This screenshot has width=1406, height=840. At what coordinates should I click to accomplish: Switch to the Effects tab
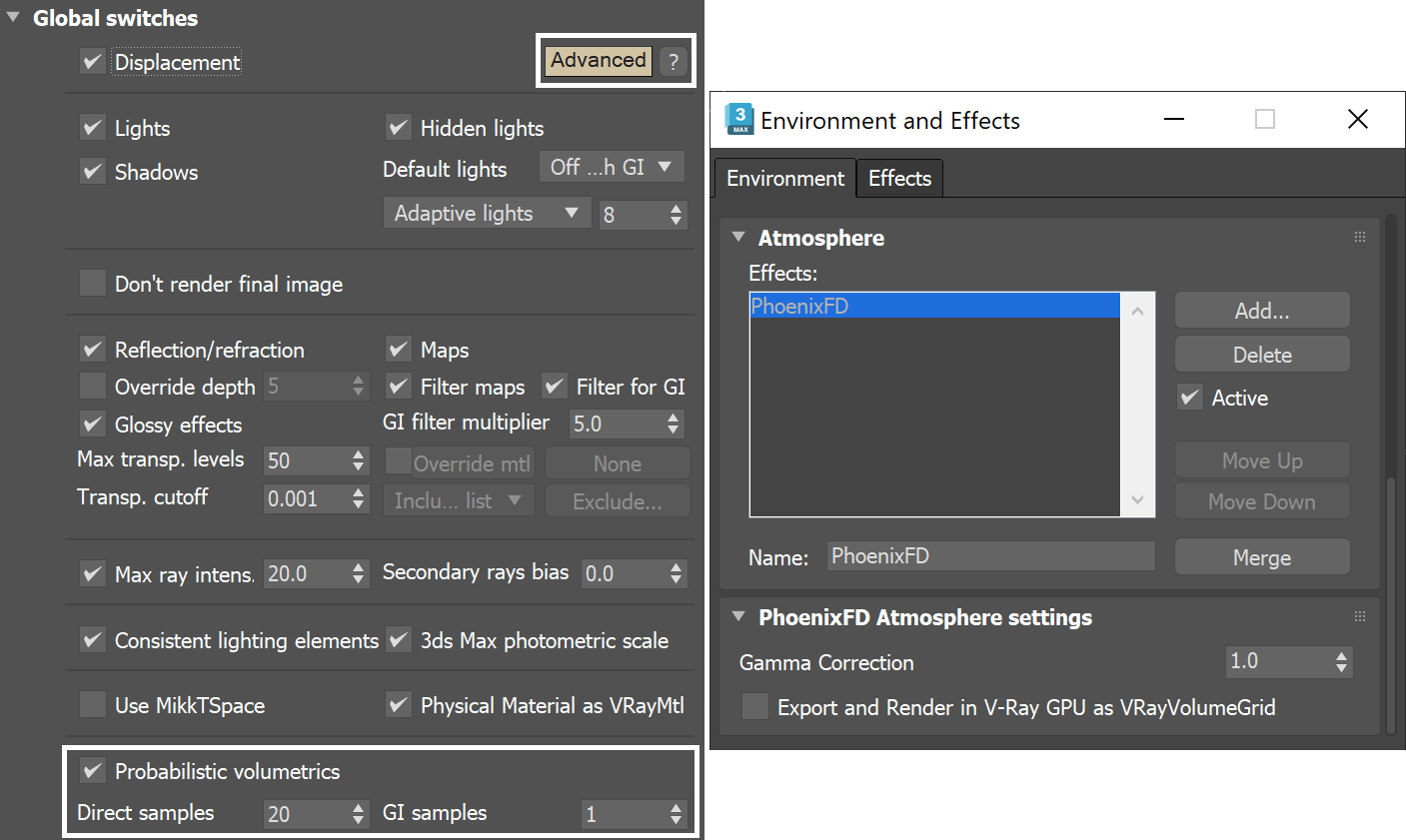click(x=899, y=178)
